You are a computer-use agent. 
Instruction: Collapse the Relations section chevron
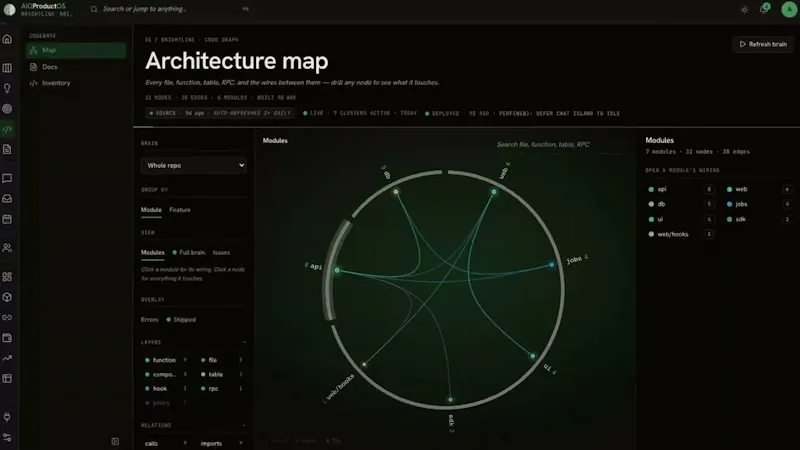(x=244, y=425)
